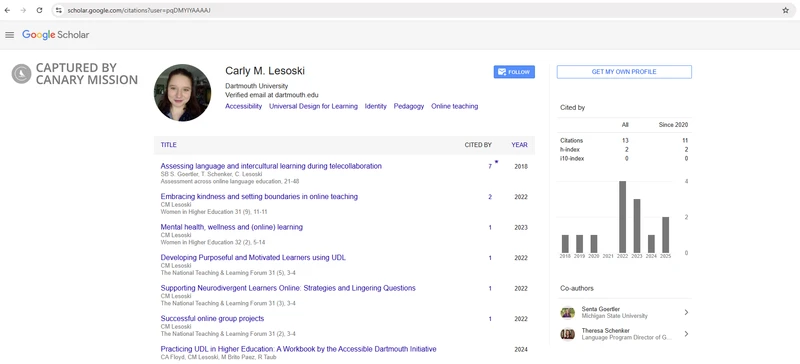Select 'Michigan State University' under Senta Goertler

pos(614,316)
